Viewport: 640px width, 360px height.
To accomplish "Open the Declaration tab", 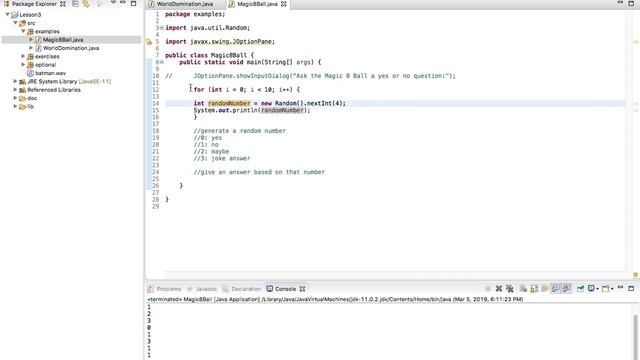I will point(242,289).
